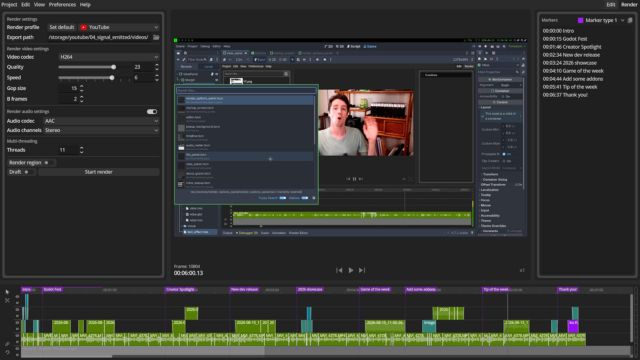Open the View menu

[39, 4]
